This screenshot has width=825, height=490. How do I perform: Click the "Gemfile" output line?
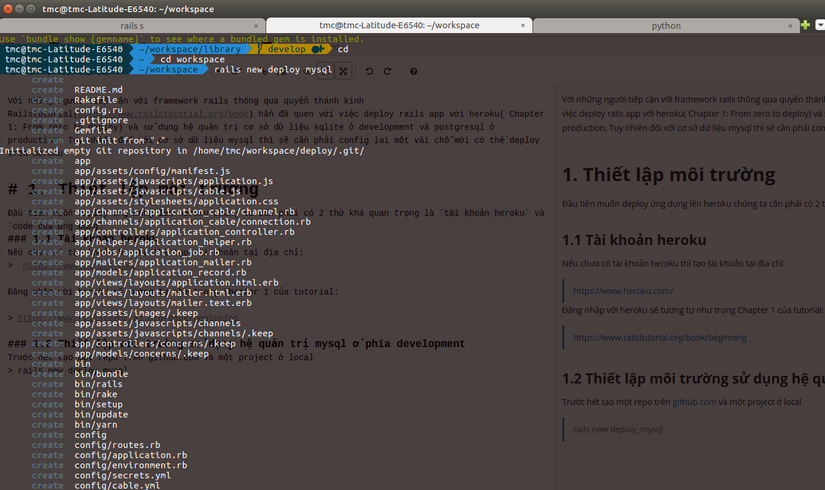tap(93, 131)
